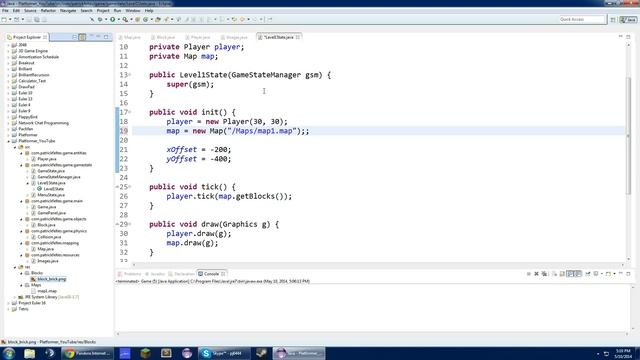
Task: Open the File menu
Action: (5, 11)
